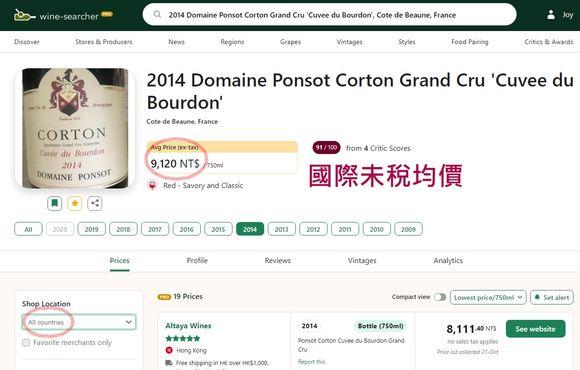Open the Discover menu
This screenshot has height=370, width=580.
click(x=27, y=42)
